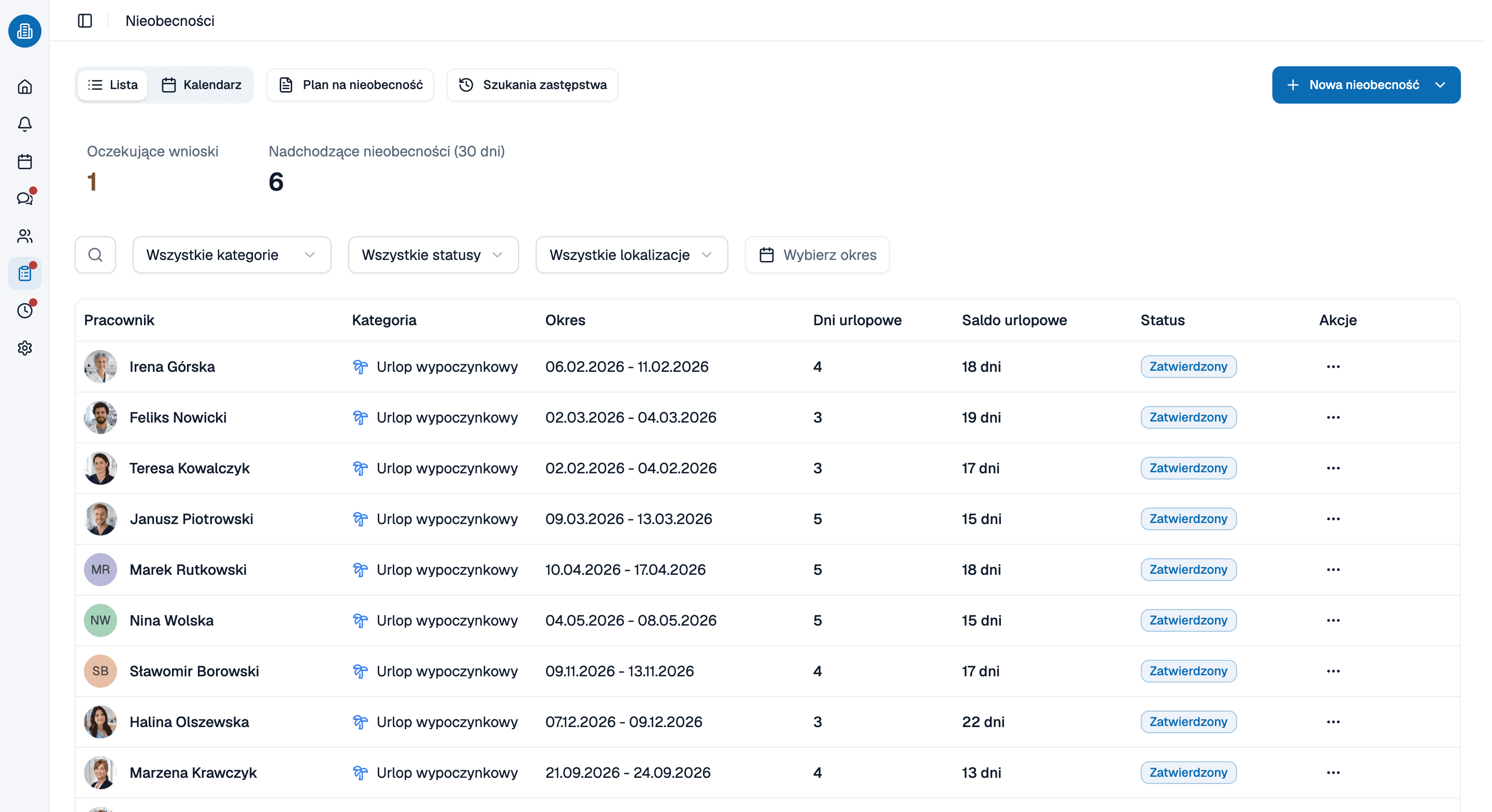Screen dimensions: 1492x812
Task: Click Nadchodzące nieobecności count 6
Action: (x=276, y=182)
